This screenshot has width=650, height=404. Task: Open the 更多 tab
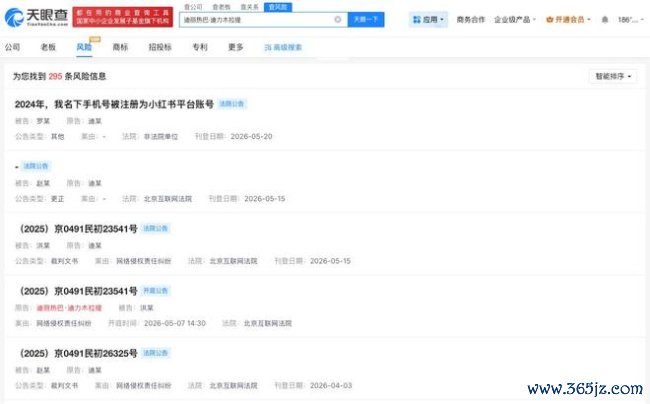pos(236,47)
